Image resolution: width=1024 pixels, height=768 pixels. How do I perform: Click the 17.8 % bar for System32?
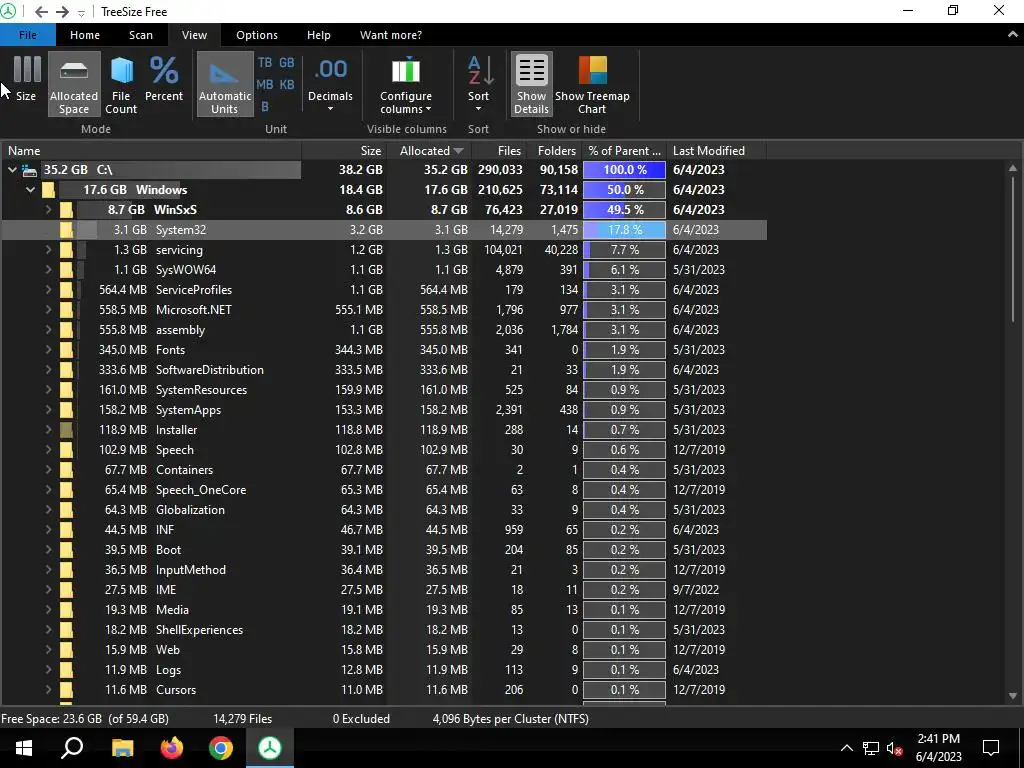click(624, 230)
